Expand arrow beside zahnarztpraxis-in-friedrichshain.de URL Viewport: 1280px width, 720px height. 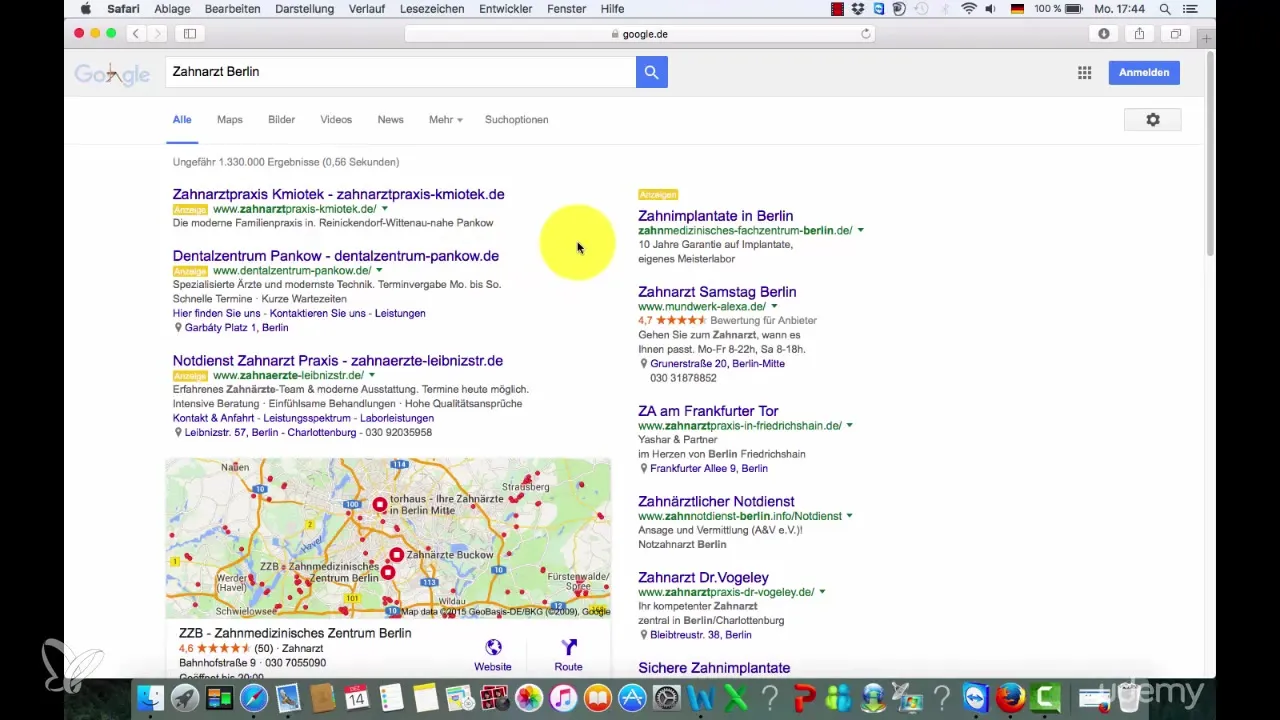[x=849, y=426]
